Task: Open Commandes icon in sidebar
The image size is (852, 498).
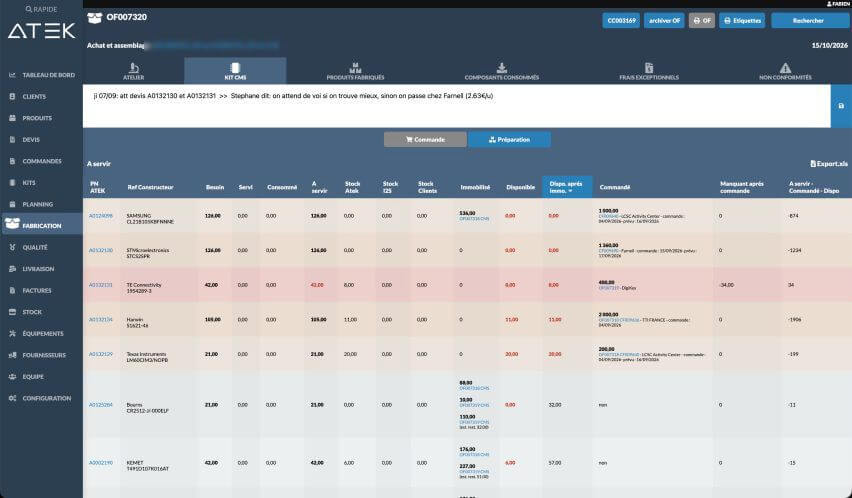Action: click(12, 161)
